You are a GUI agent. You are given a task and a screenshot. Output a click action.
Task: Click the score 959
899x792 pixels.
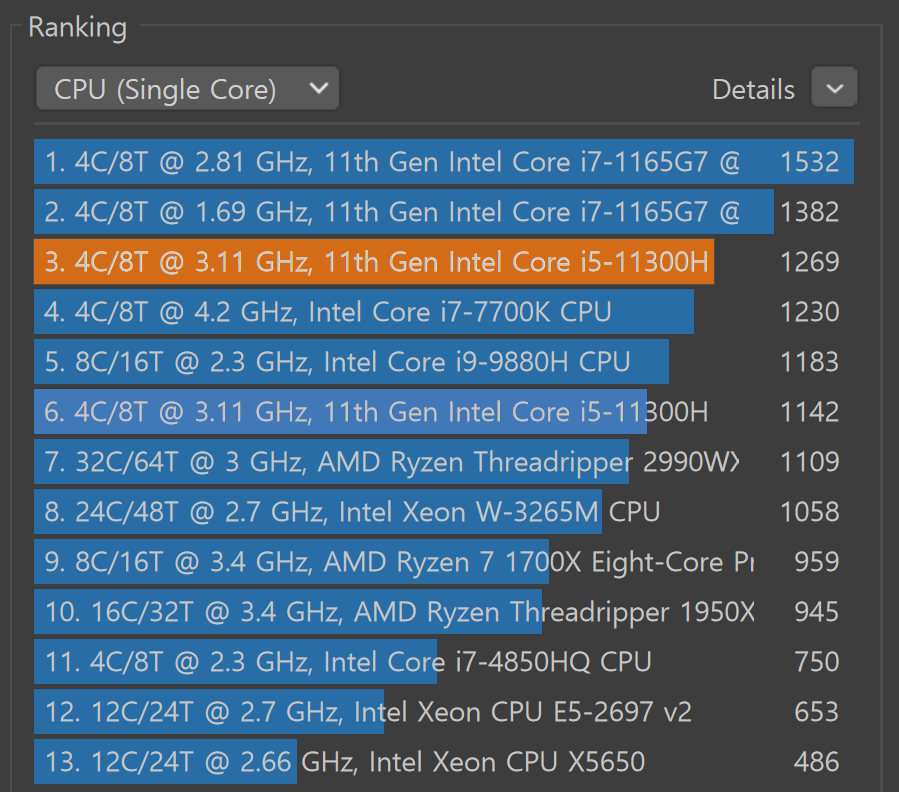(x=816, y=561)
